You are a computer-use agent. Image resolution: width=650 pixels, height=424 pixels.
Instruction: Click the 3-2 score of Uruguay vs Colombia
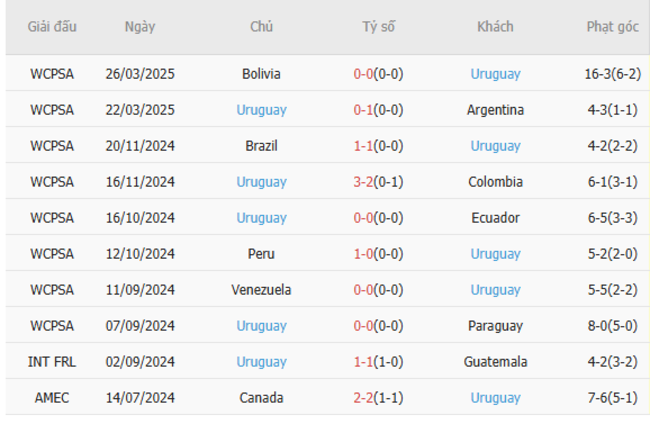[x=364, y=182]
